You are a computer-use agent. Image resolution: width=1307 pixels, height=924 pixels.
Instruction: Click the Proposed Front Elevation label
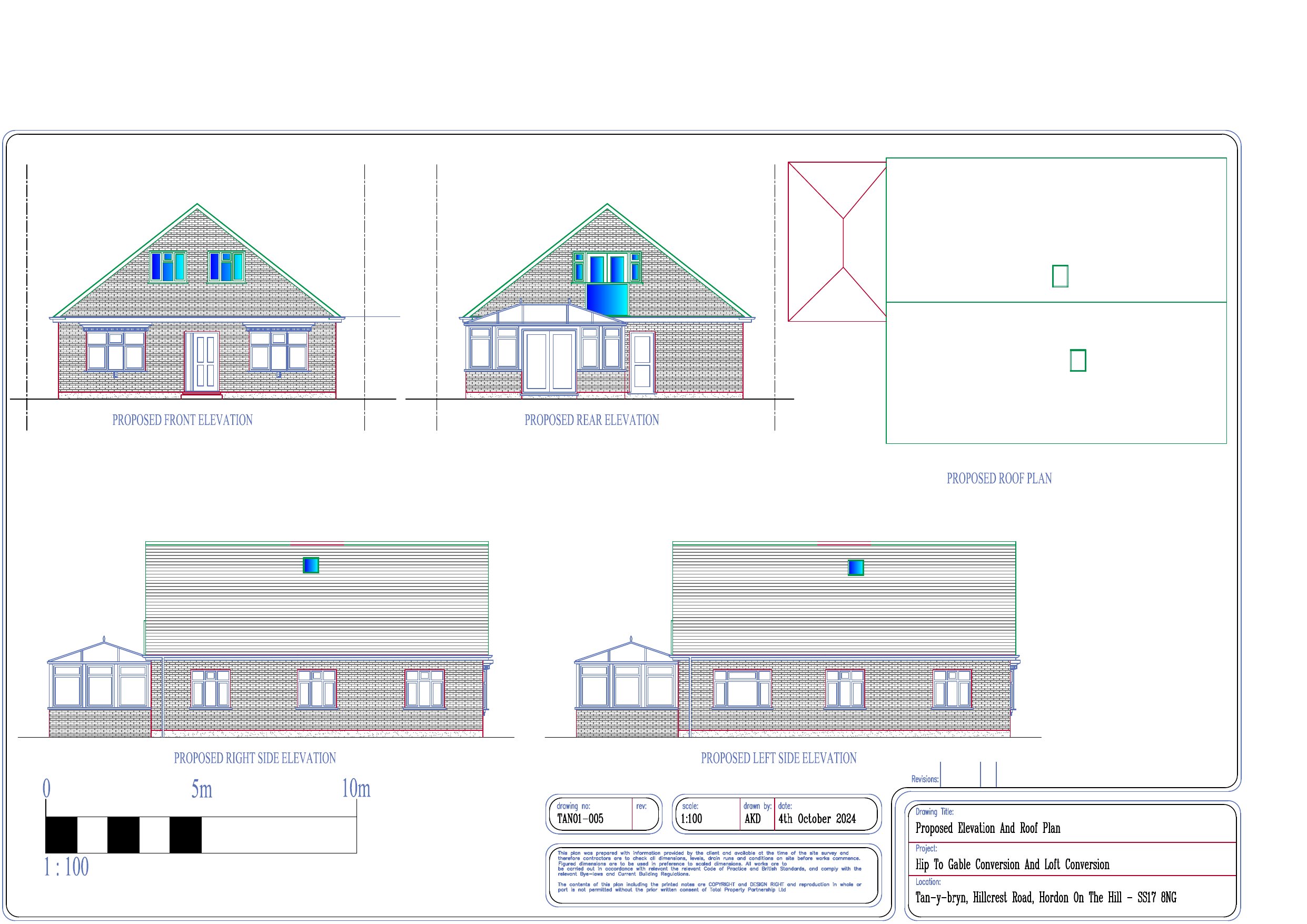coord(182,420)
